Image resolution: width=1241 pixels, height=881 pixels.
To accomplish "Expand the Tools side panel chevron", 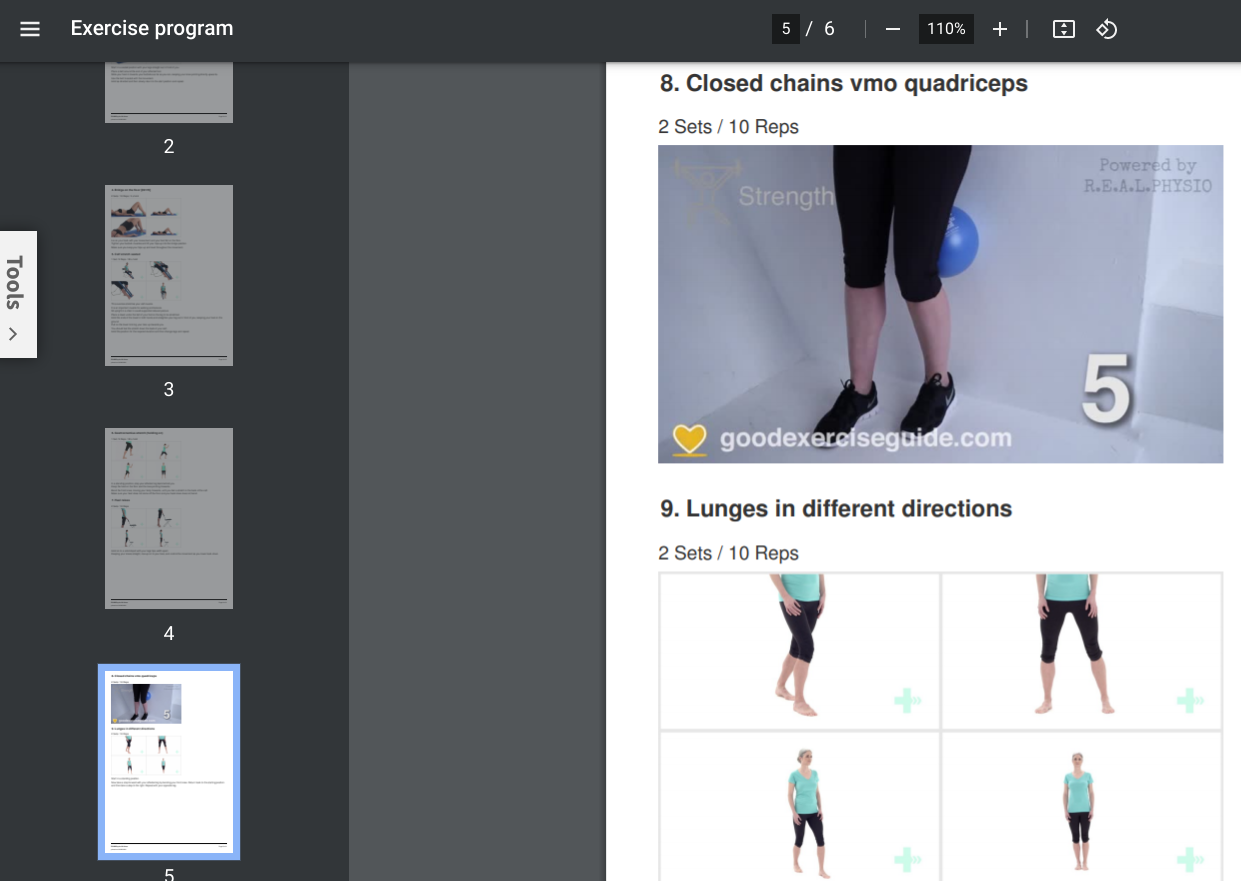I will (x=14, y=333).
